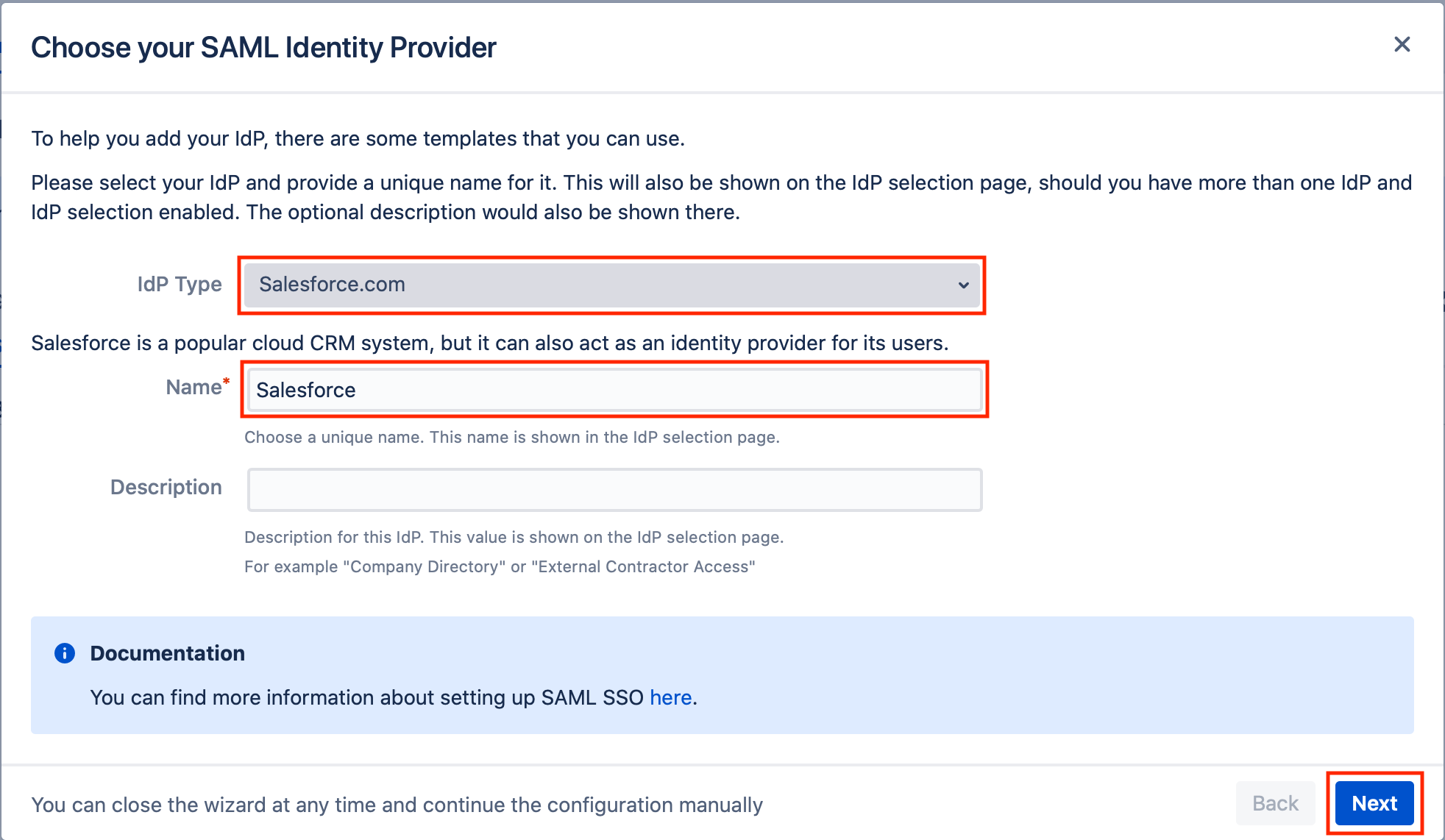1445x840 pixels.
Task: Click the chevron arrow in IdP Type selector
Action: pyautogui.click(x=963, y=285)
